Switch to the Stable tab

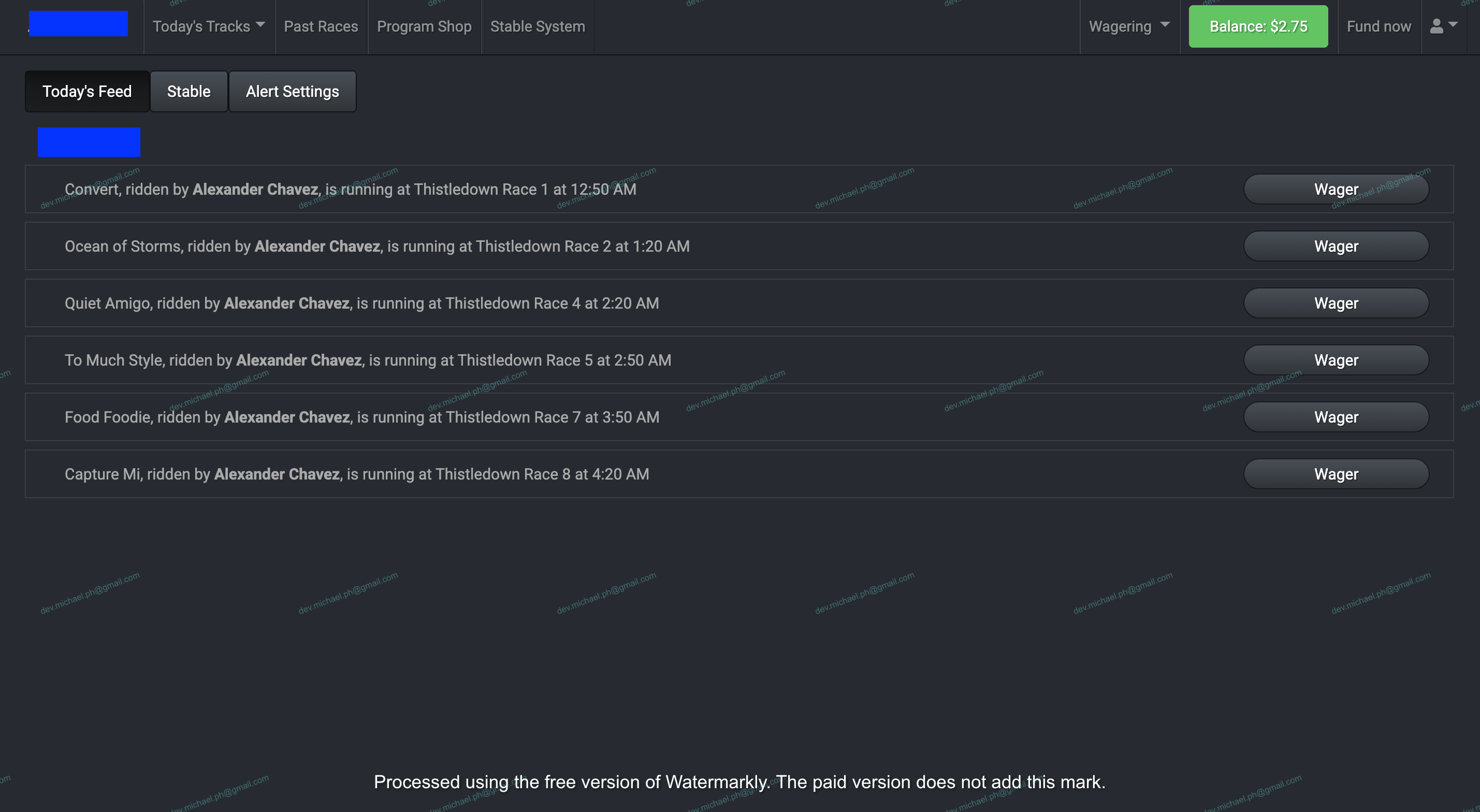188,91
